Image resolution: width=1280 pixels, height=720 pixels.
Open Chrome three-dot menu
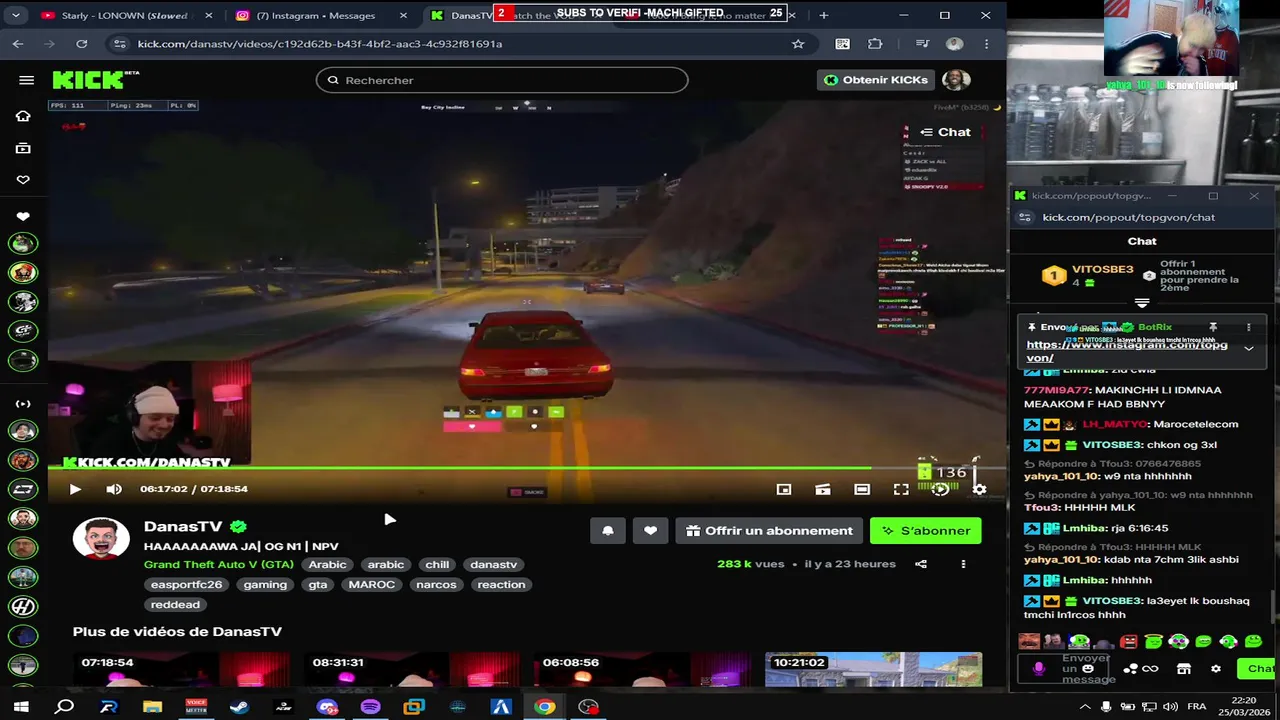coord(986,44)
